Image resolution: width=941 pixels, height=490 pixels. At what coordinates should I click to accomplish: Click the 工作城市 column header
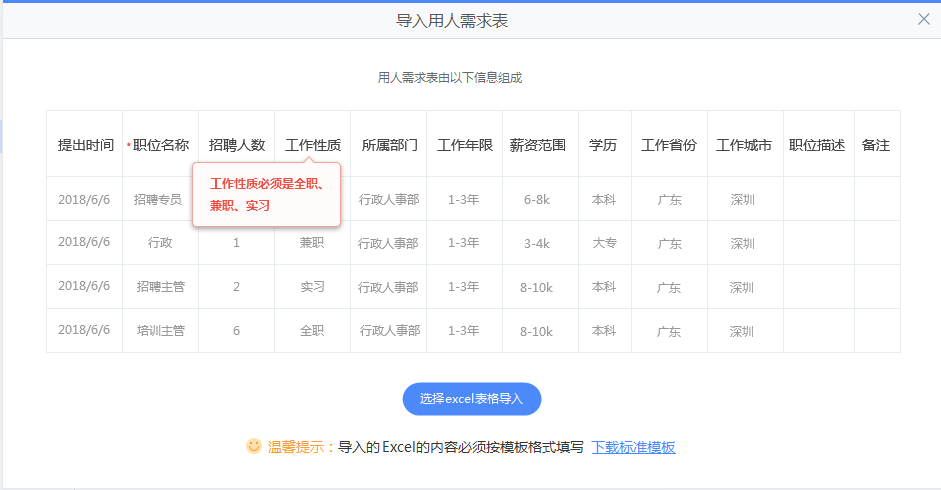click(x=744, y=145)
